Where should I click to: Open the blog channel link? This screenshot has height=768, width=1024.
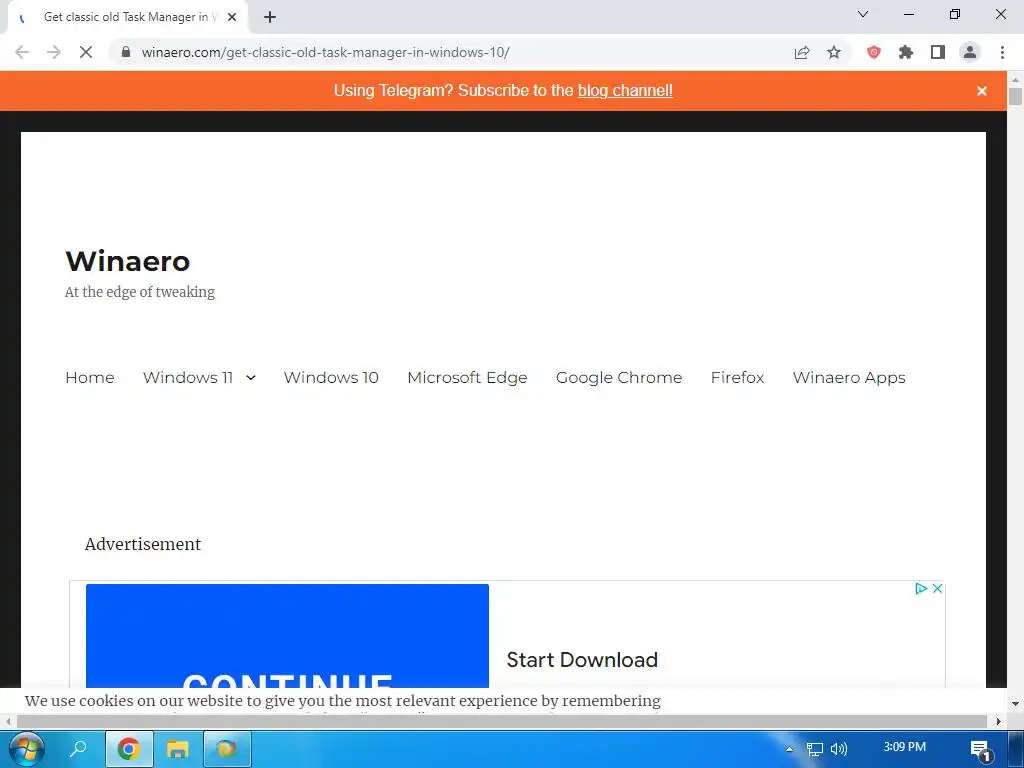click(625, 91)
